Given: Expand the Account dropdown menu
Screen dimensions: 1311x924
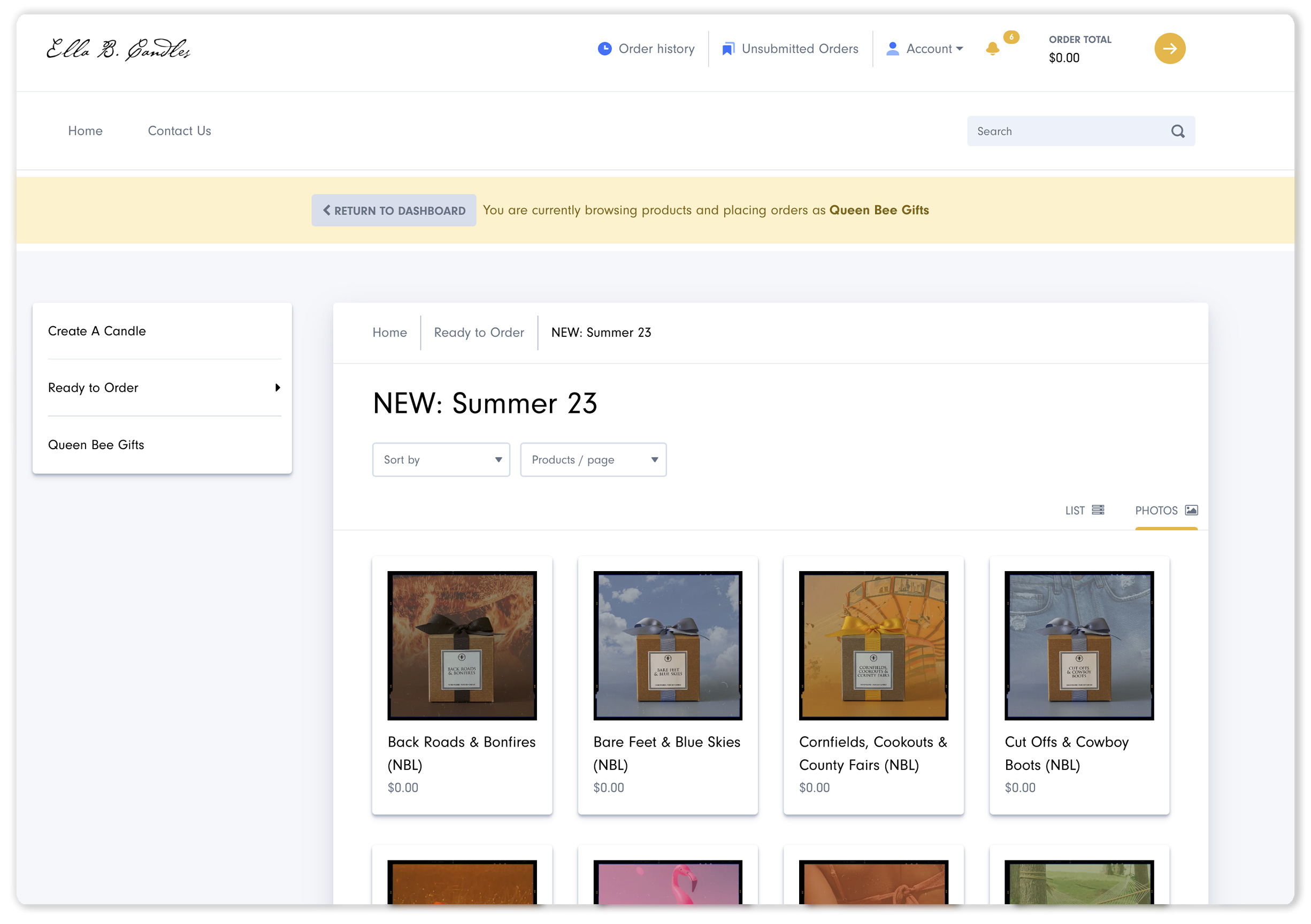Looking at the screenshot, I should pyautogui.click(x=924, y=49).
